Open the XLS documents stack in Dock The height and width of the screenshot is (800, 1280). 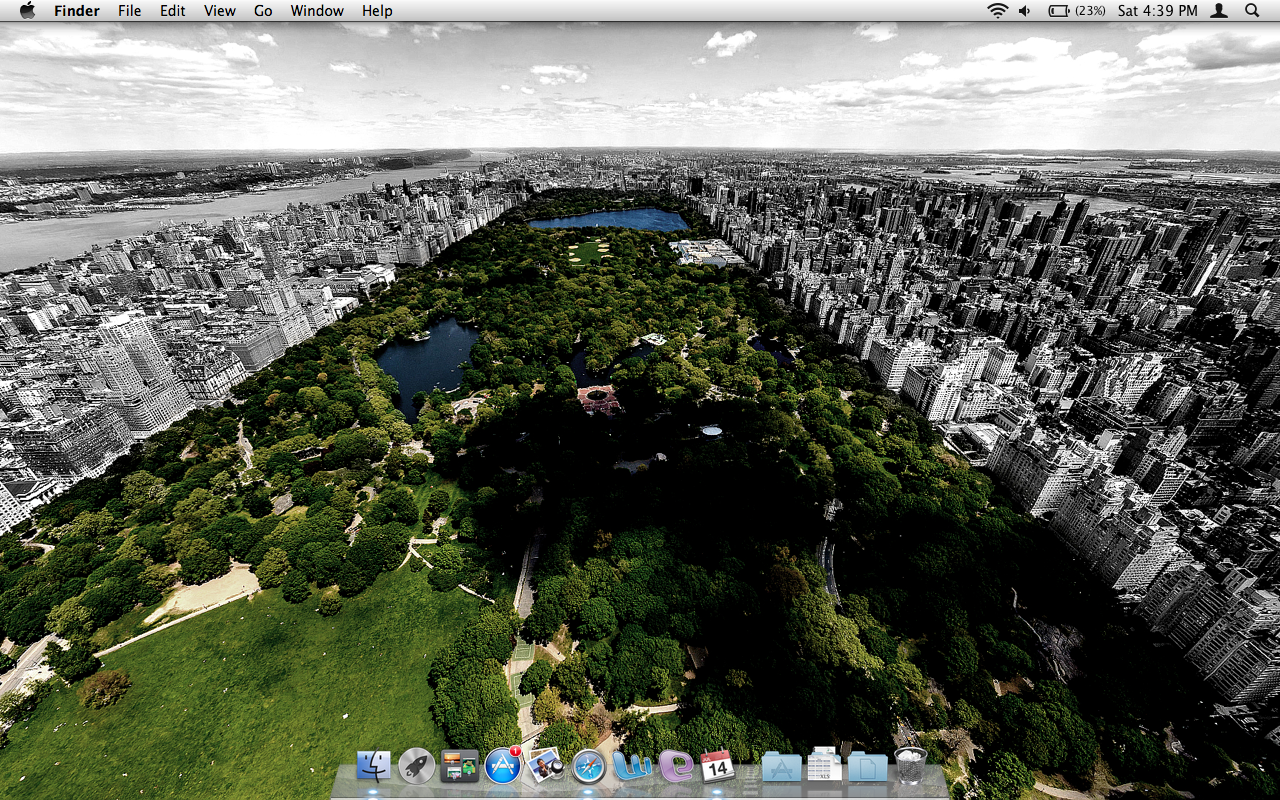pyautogui.click(x=824, y=766)
